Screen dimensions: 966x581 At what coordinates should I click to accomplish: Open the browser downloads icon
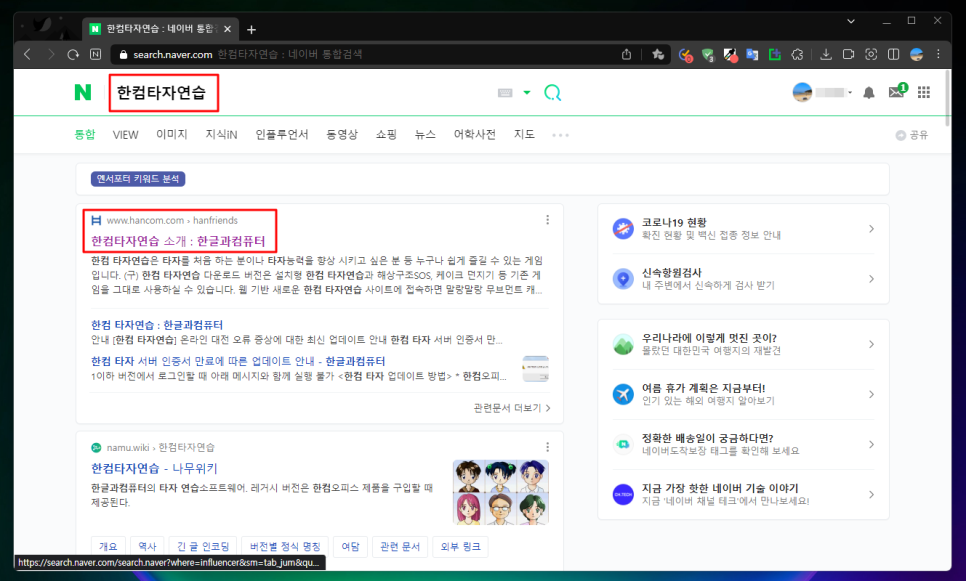coord(826,54)
